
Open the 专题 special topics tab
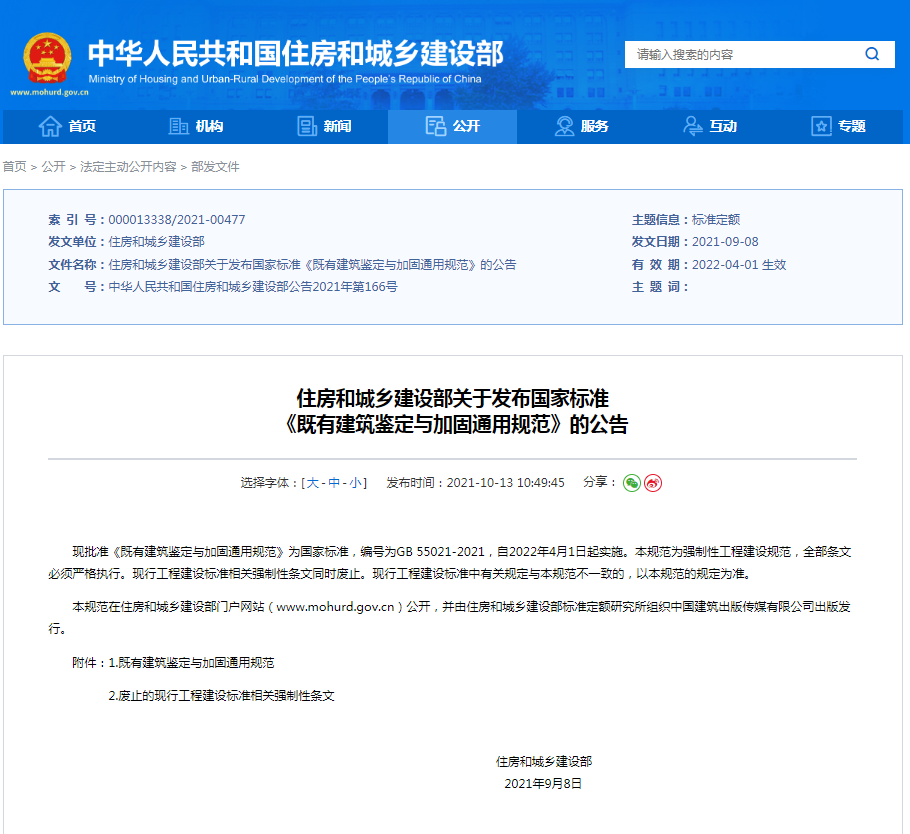[x=838, y=126]
